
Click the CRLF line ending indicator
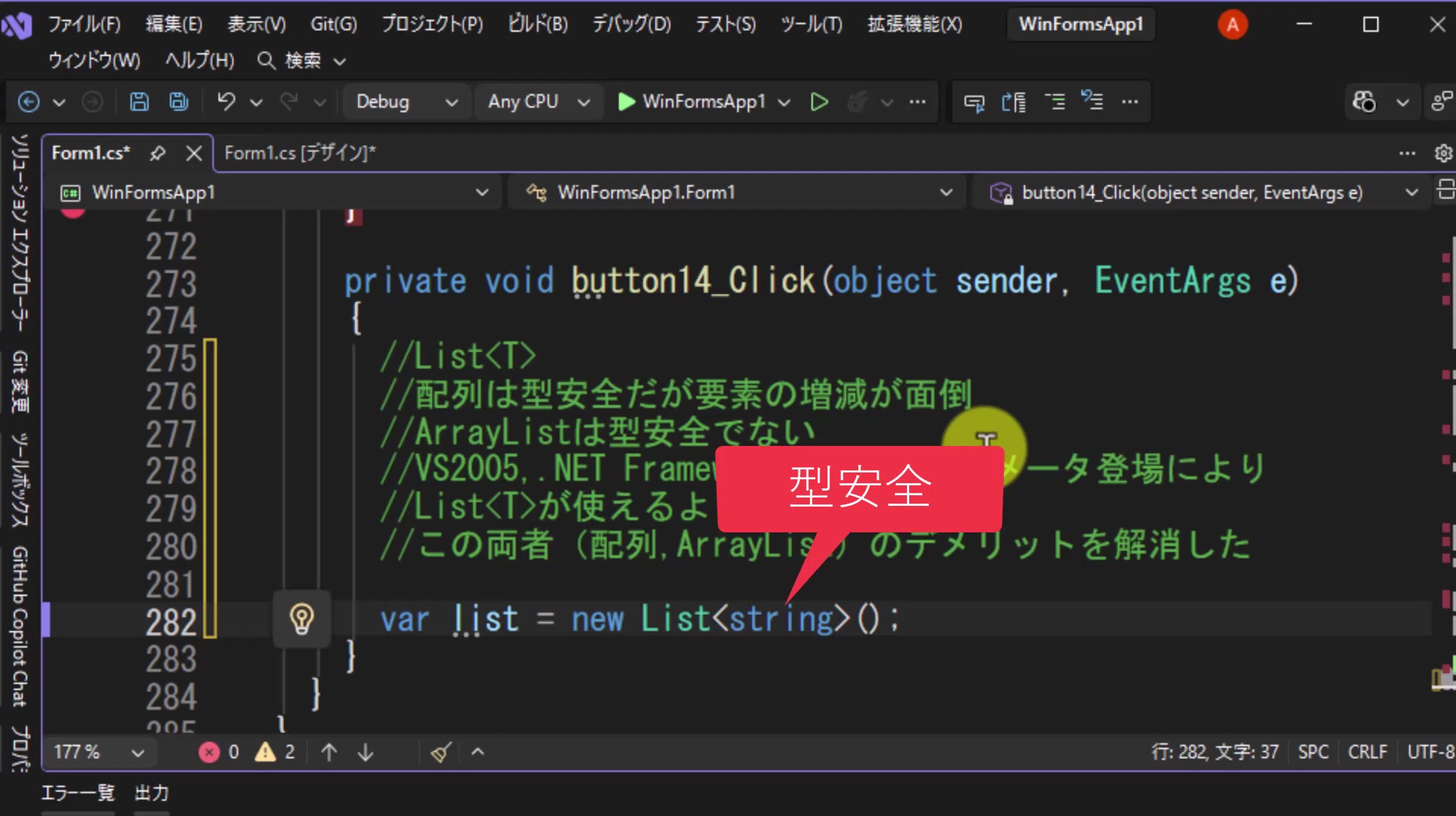click(1367, 752)
